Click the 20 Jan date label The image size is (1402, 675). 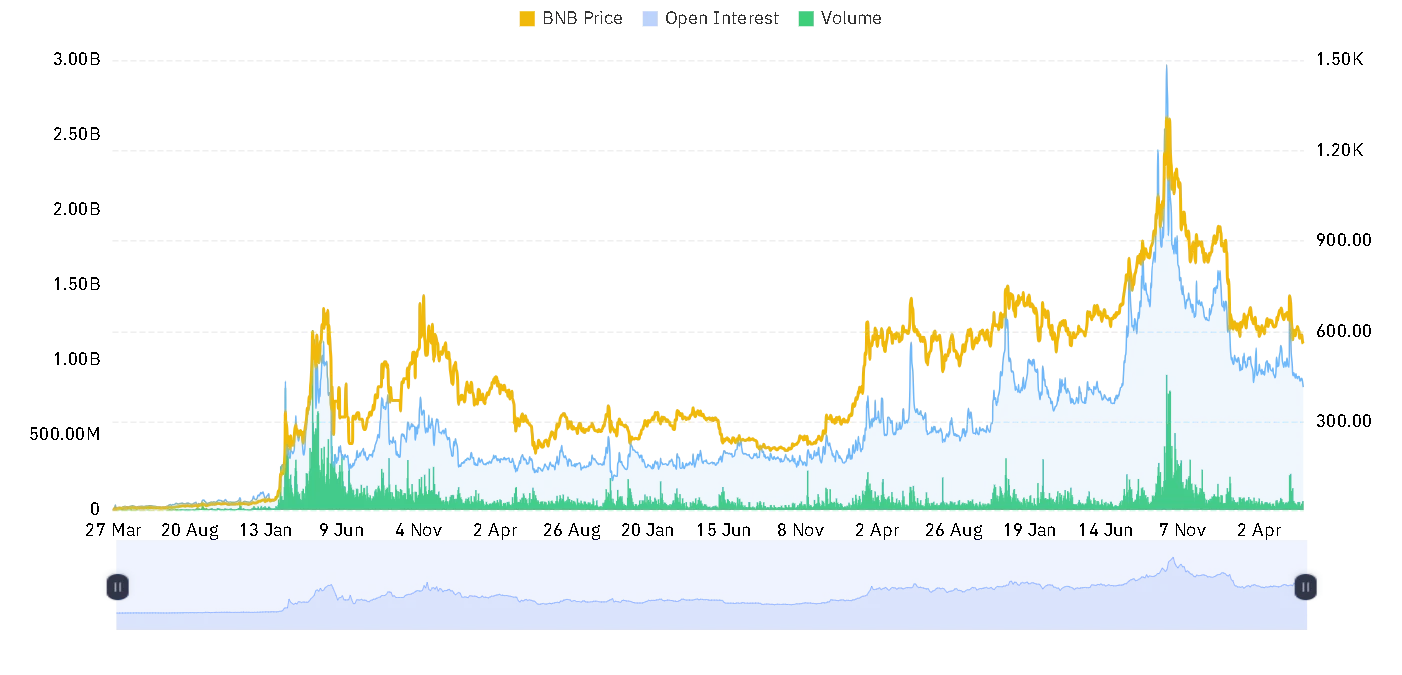coord(647,530)
